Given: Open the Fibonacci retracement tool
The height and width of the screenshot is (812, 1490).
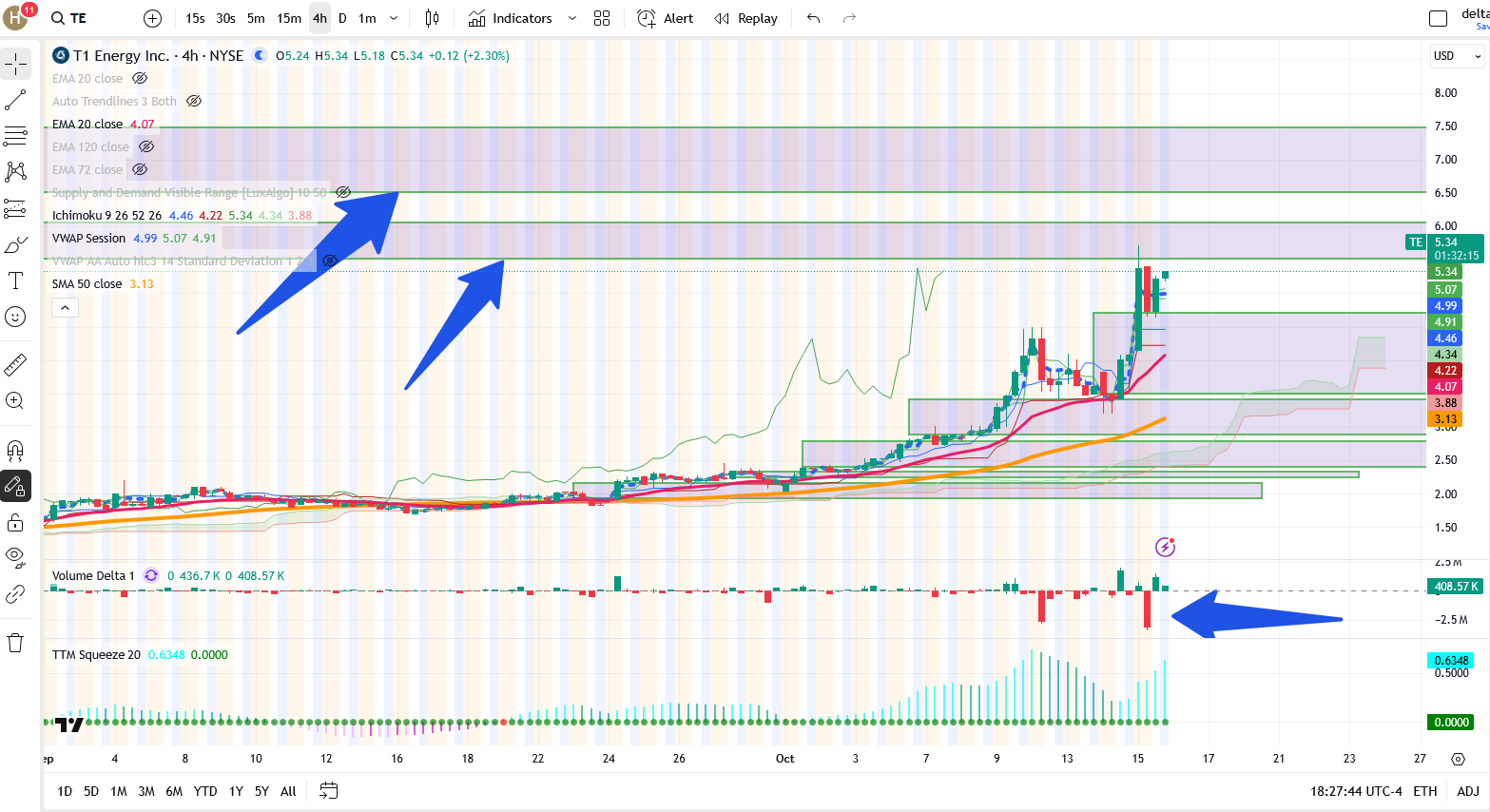Looking at the screenshot, I should coord(15,136).
